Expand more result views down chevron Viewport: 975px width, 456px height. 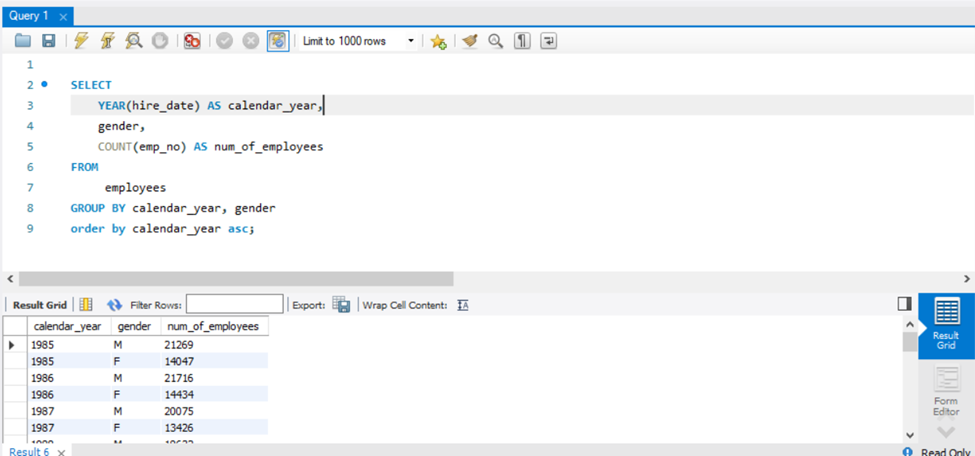click(946, 431)
